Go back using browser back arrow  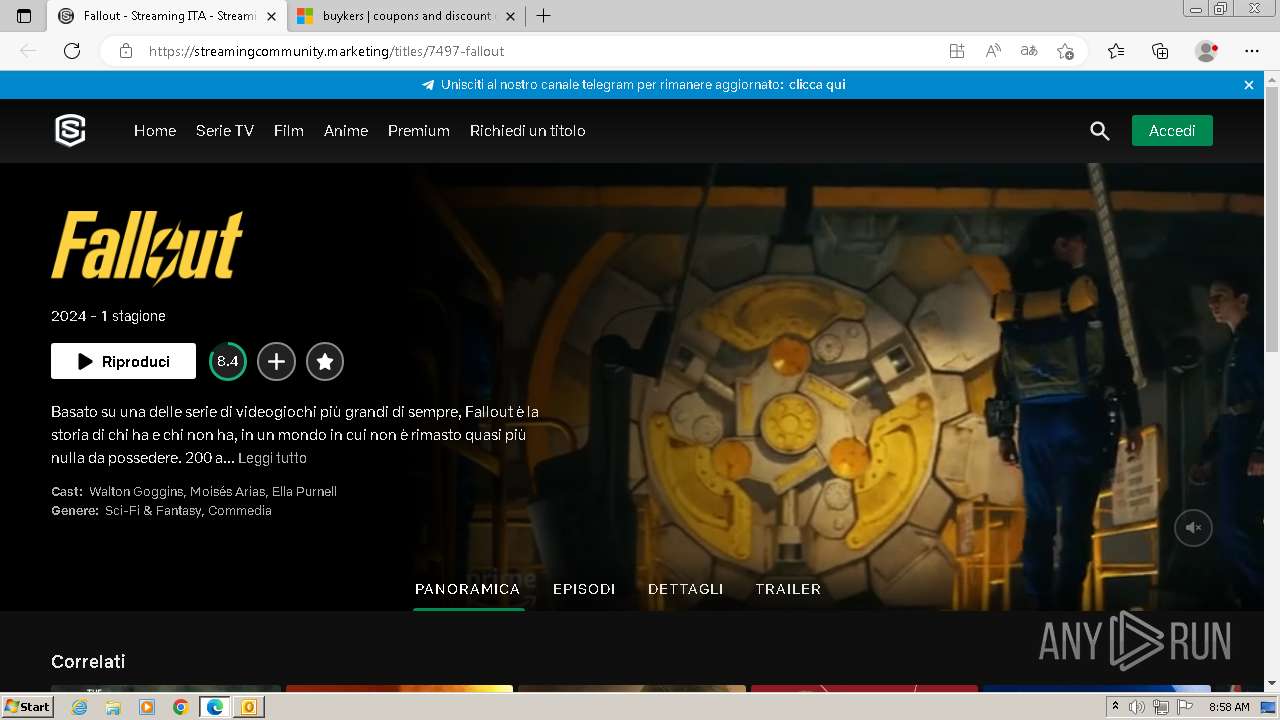coord(28,51)
